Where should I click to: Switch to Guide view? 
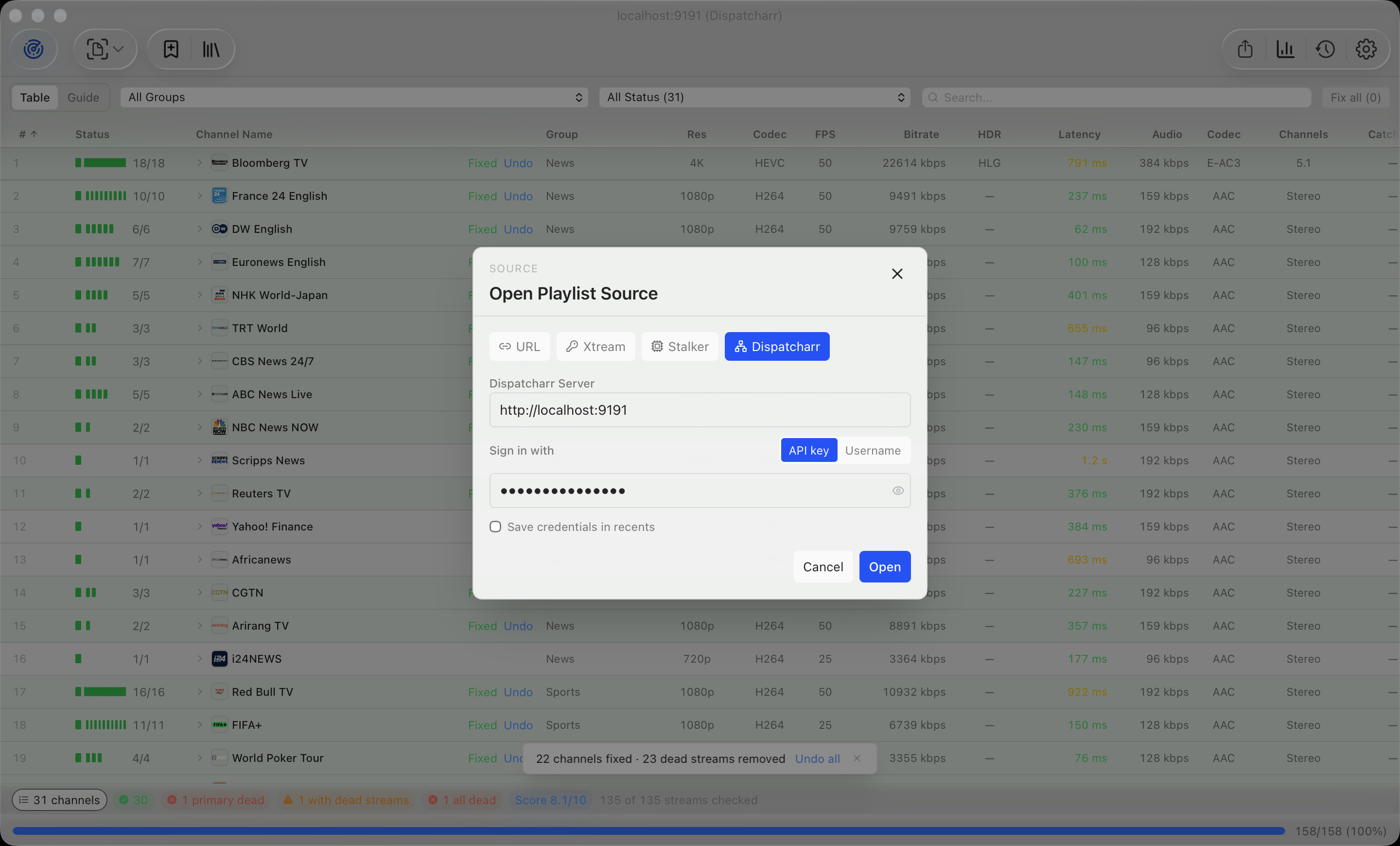click(x=83, y=97)
